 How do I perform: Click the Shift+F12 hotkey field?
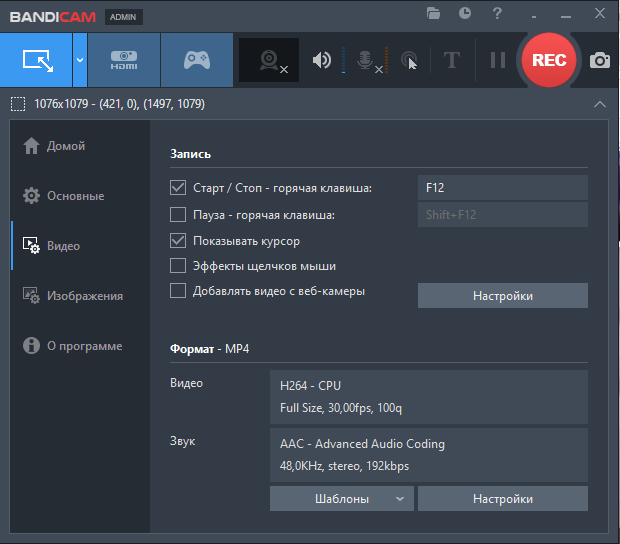(503, 215)
